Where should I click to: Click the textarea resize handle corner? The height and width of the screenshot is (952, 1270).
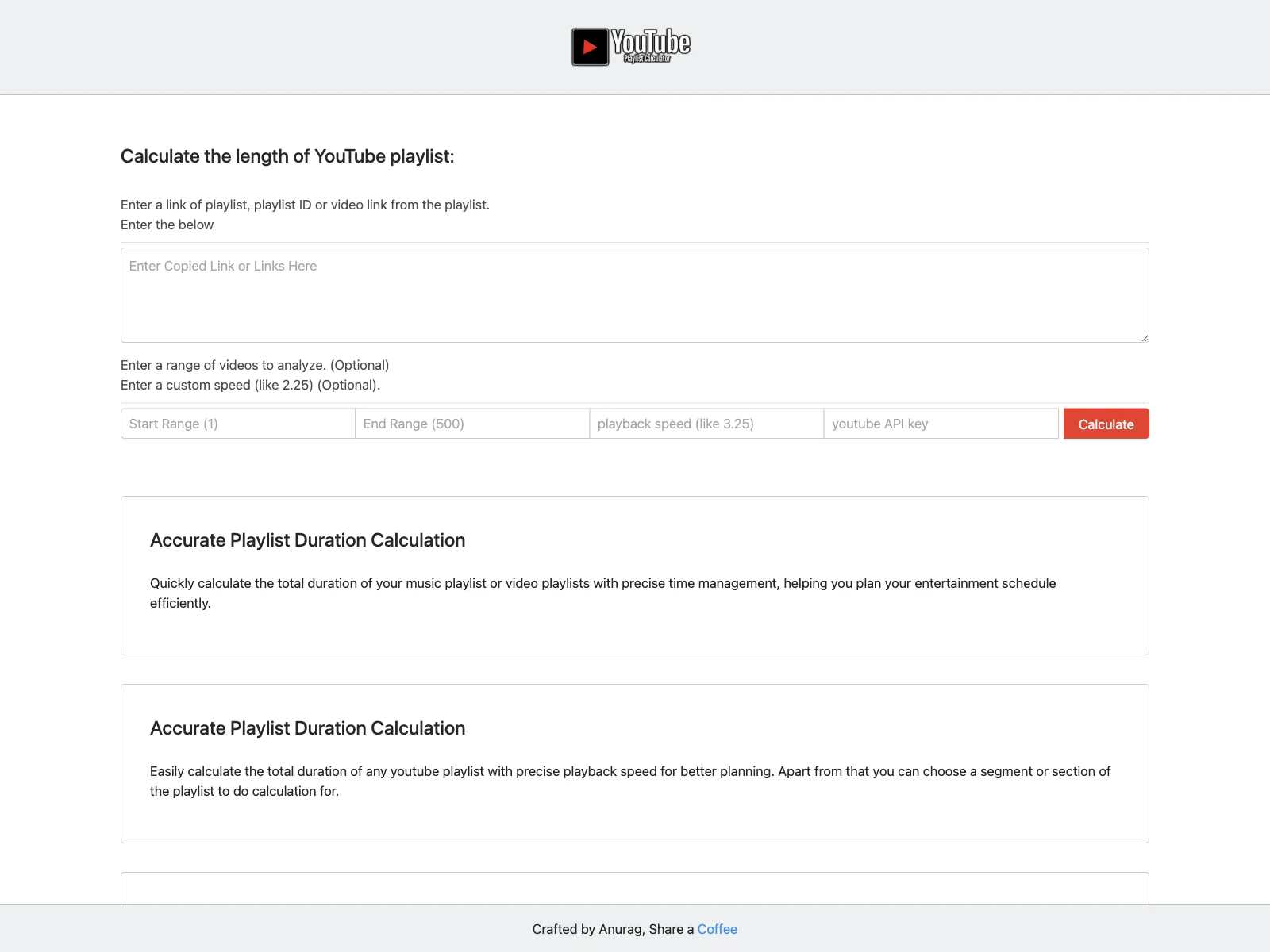(x=1144, y=337)
